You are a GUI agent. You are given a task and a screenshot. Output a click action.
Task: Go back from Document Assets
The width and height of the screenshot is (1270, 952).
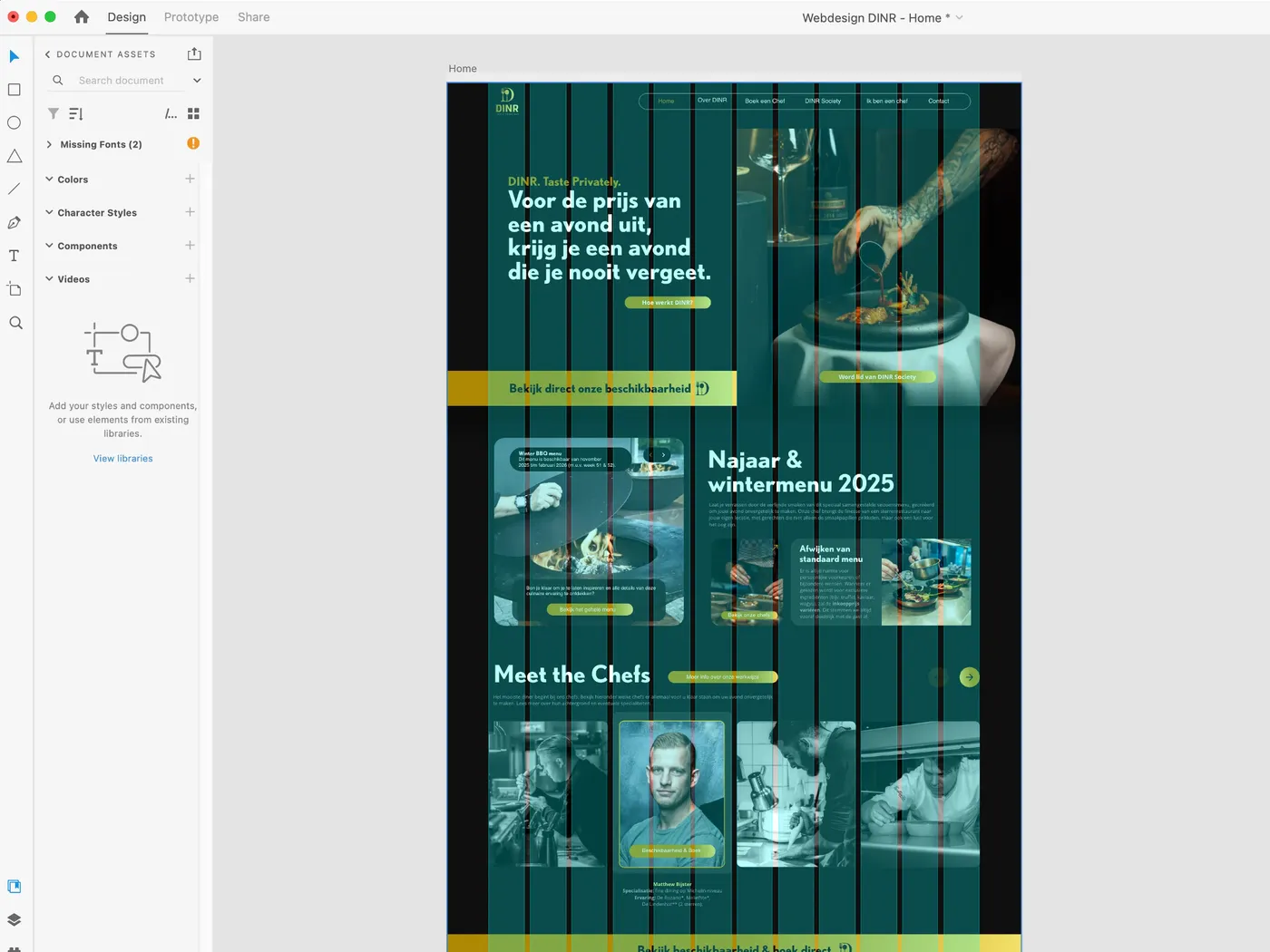(48, 54)
